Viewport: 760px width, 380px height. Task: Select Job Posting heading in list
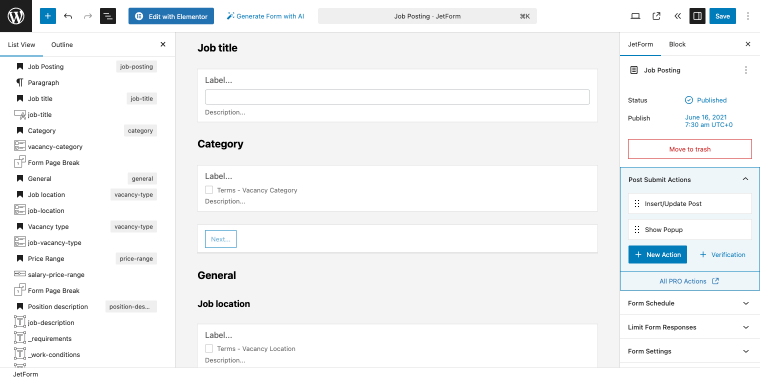point(46,66)
